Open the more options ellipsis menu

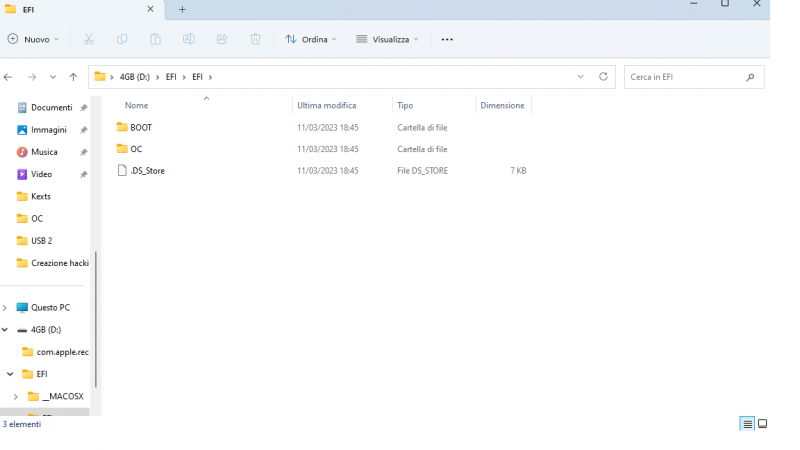pyautogui.click(x=447, y=39)
